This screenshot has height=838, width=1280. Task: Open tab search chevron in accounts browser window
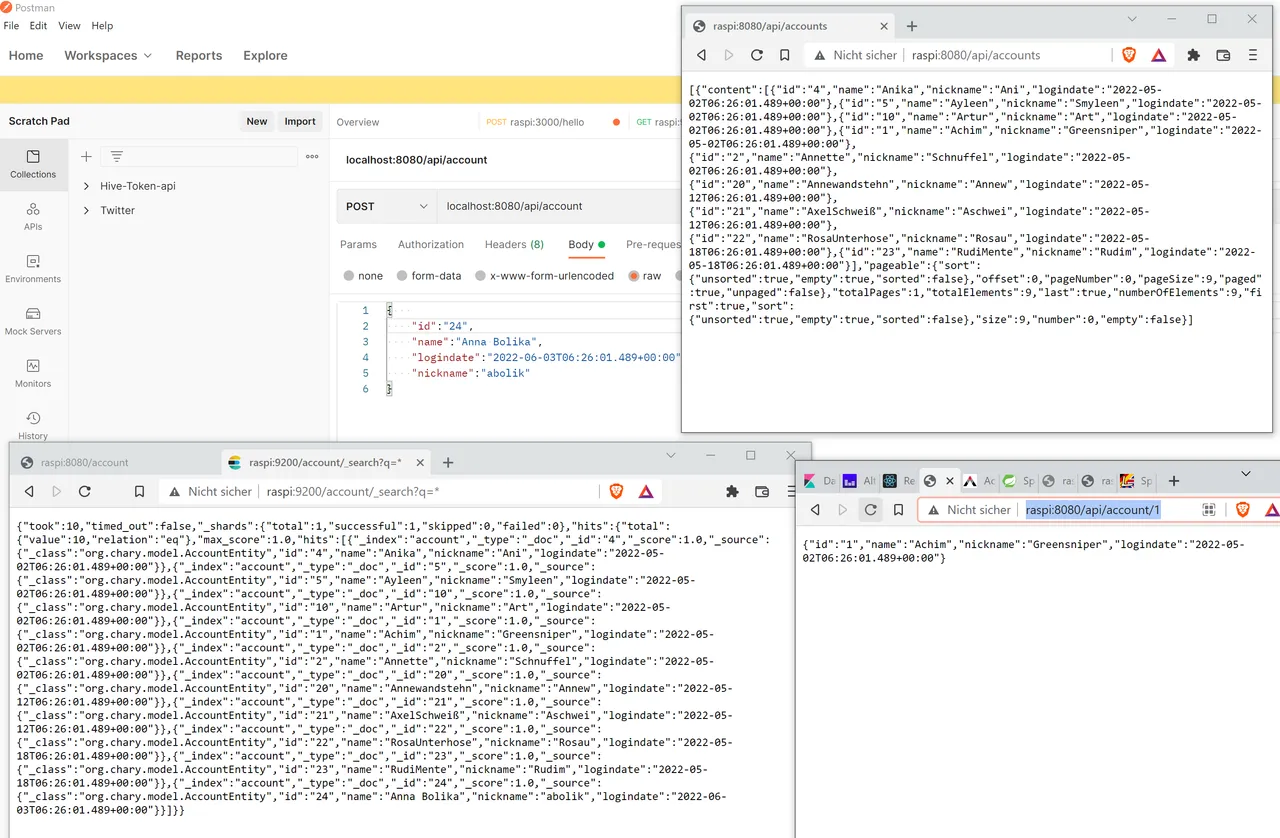(1132, 19)
